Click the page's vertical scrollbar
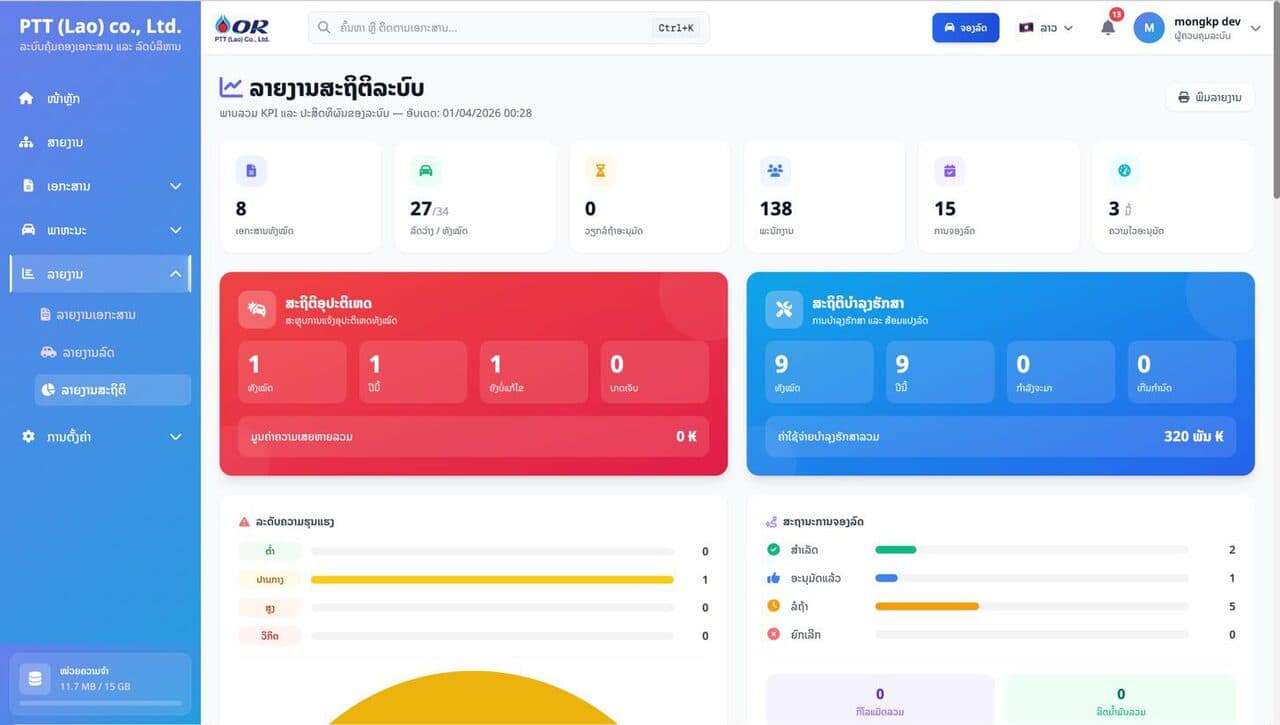This screenshot has width=1280, height=725. point(1275,100)
